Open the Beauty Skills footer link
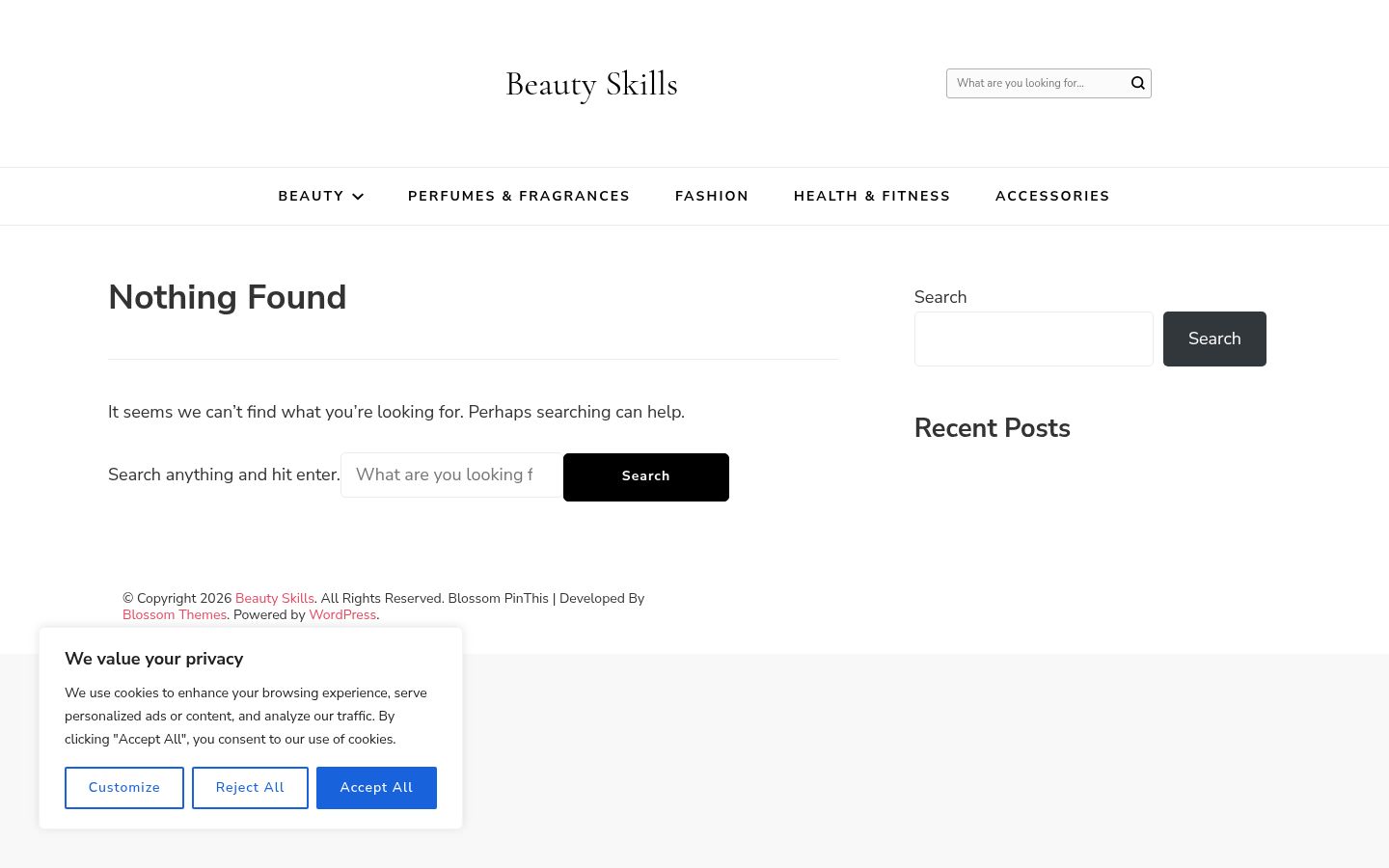 pos(275,598)
